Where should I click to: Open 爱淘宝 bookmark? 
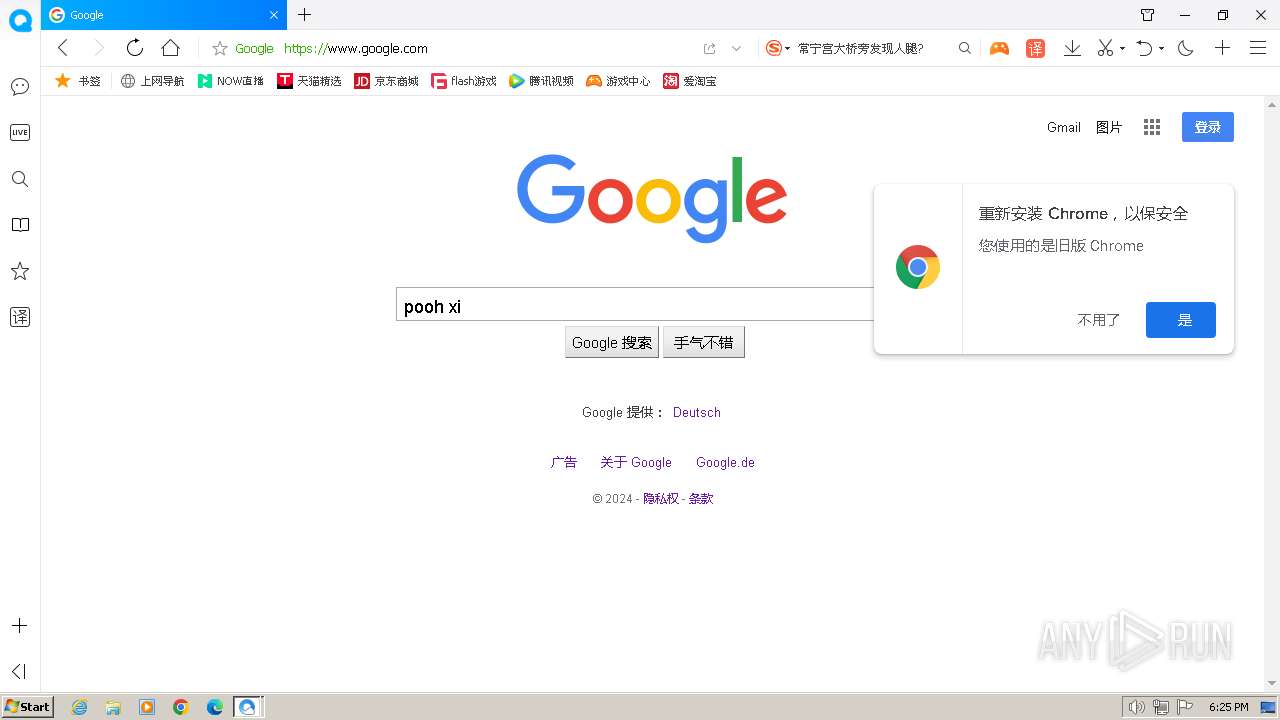(x=690, y=81)
